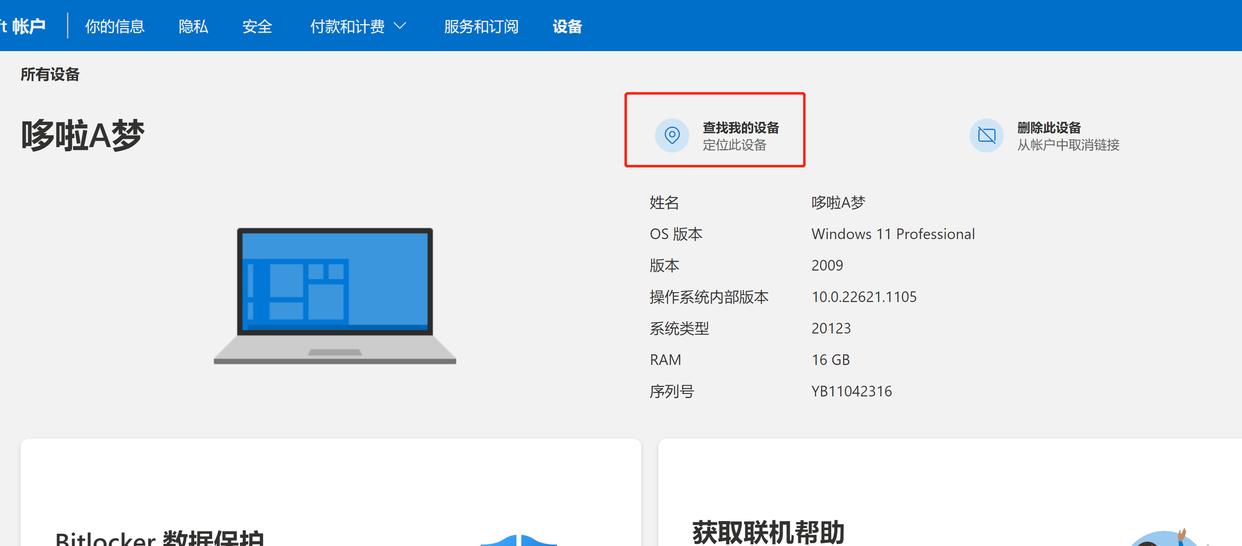Image resolution: width=1242 pixels, height=546 pixels.
Task: Click the 查找我的设备 link
Action: pyautogui.click(x=741, y=127)
